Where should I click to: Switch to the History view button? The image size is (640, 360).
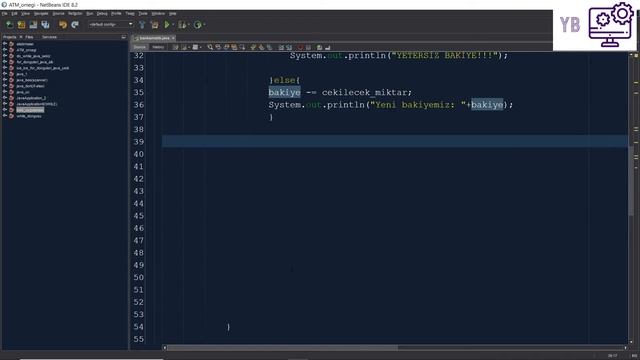[x=158, y=47]
